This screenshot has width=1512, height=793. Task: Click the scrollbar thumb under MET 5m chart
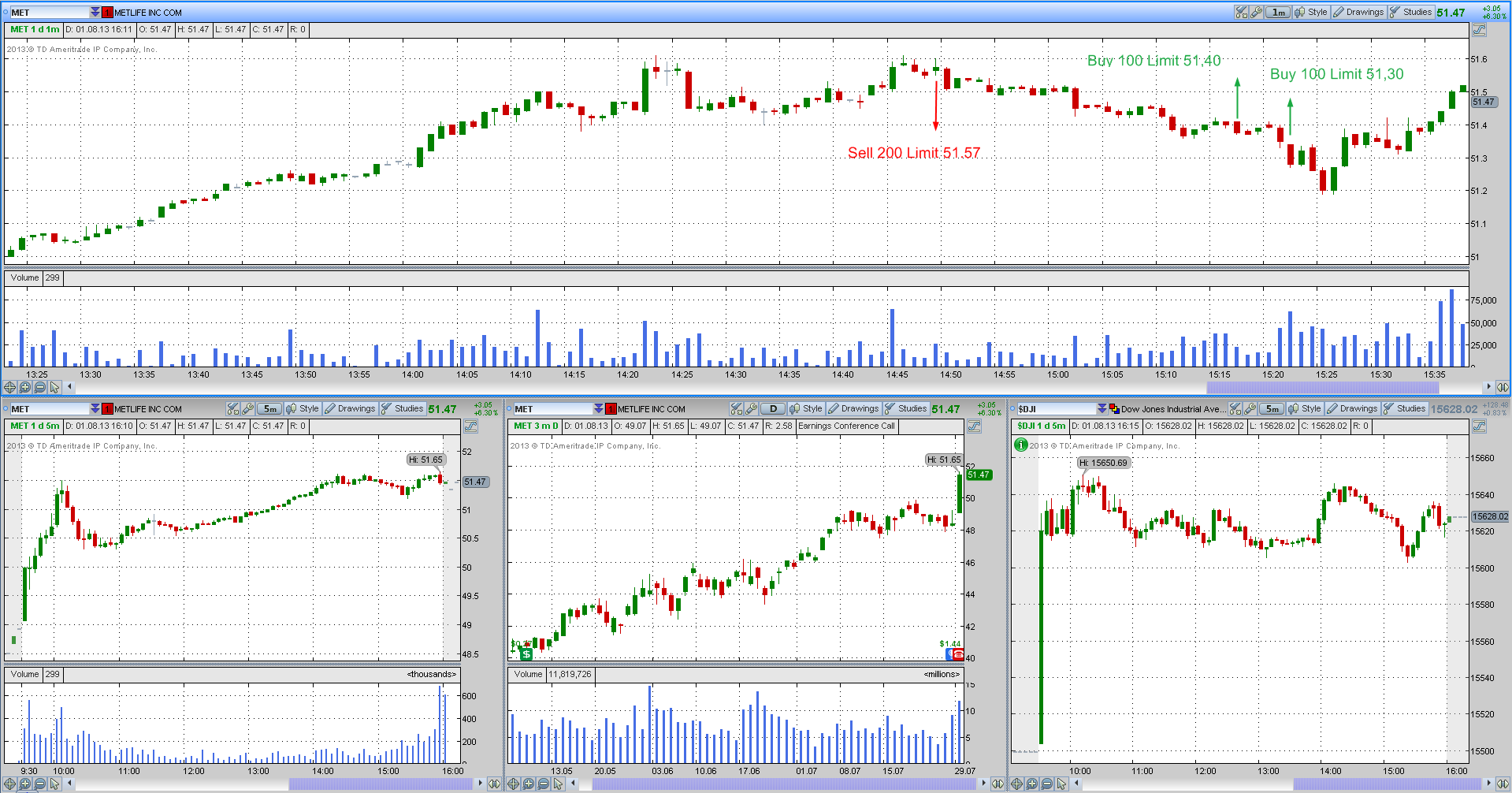click(x=380, y=784)
